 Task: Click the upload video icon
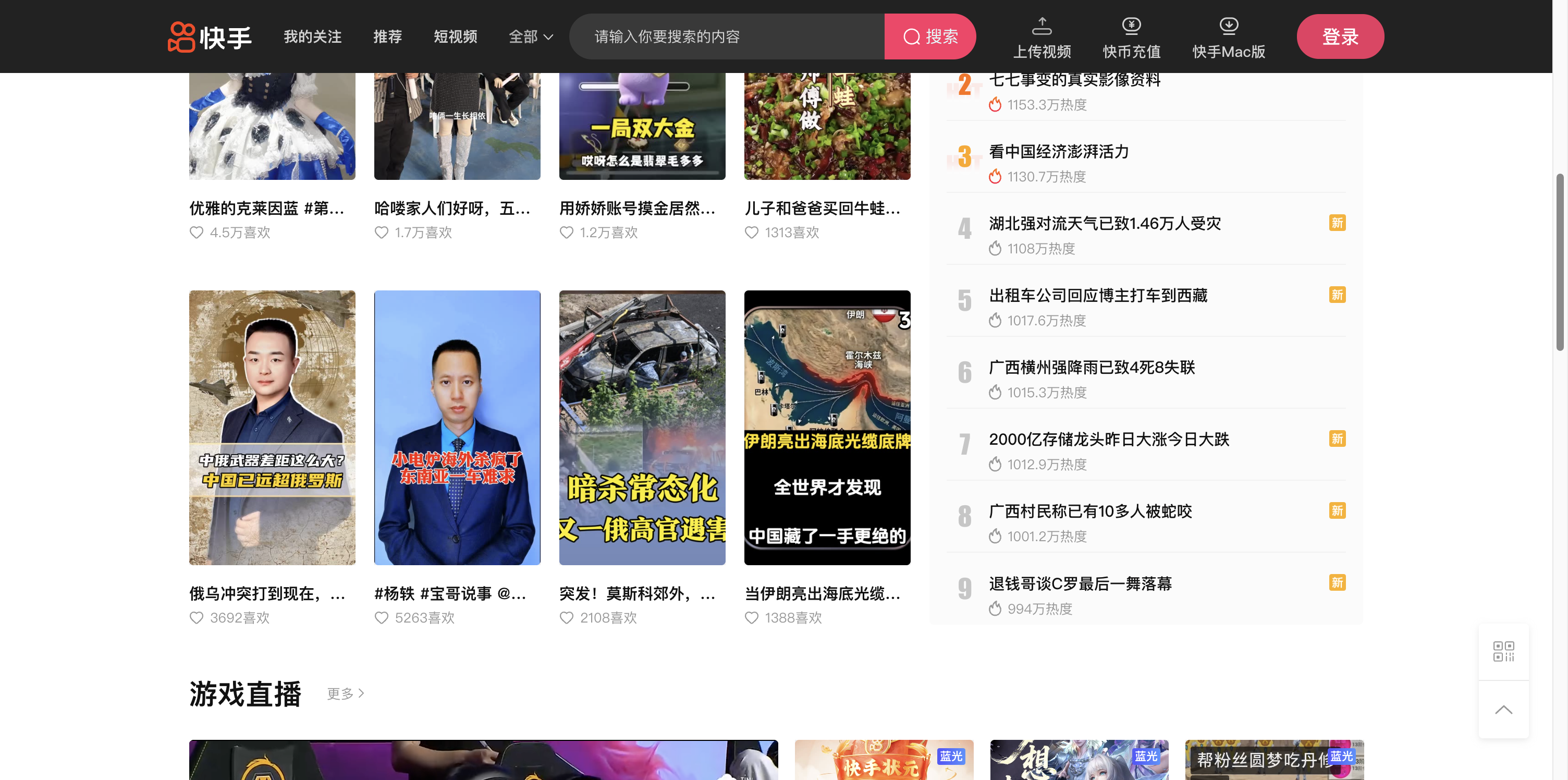pyautogui.click(x=1042, y=26)
